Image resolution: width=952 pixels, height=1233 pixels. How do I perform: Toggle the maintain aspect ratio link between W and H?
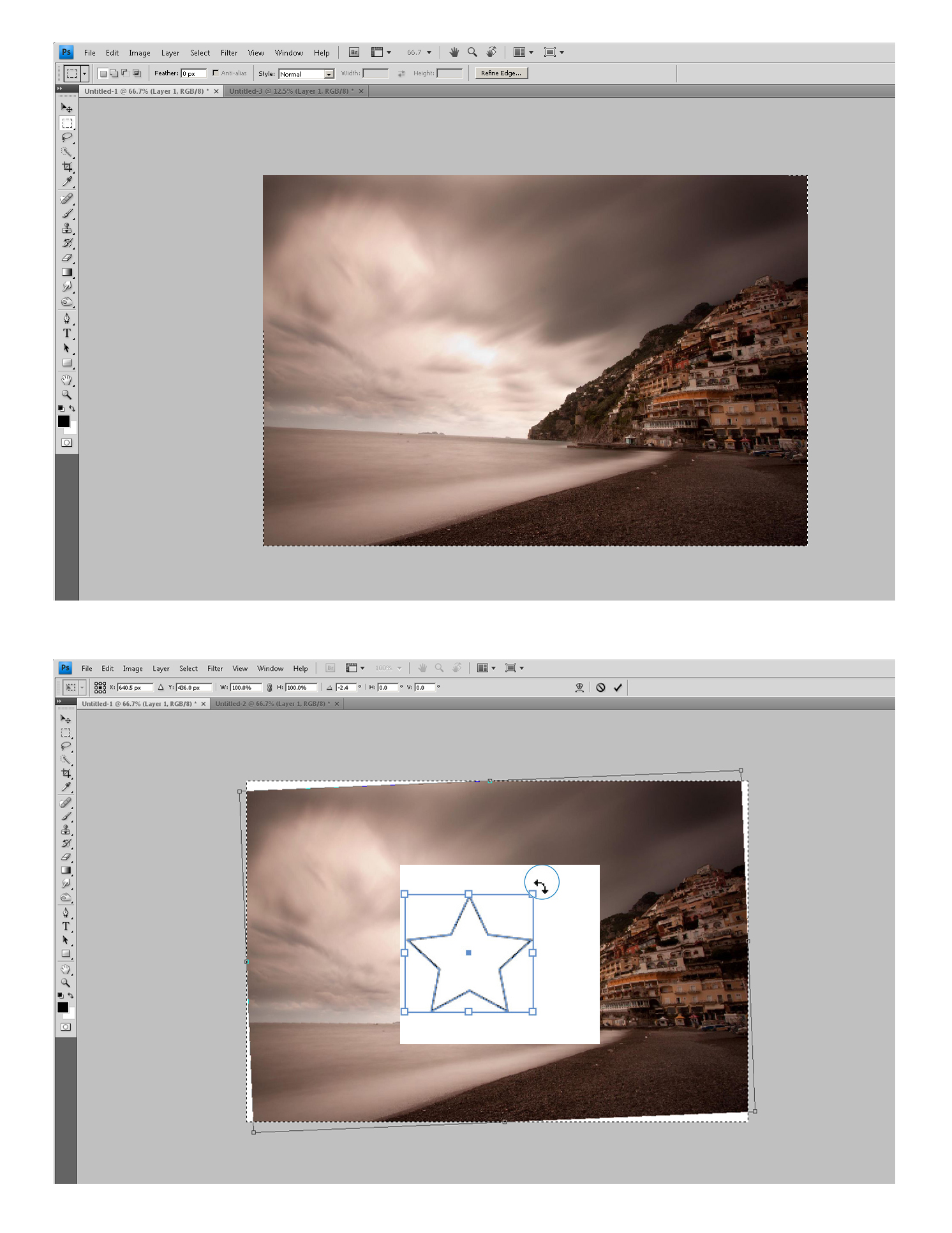point(269,687)
